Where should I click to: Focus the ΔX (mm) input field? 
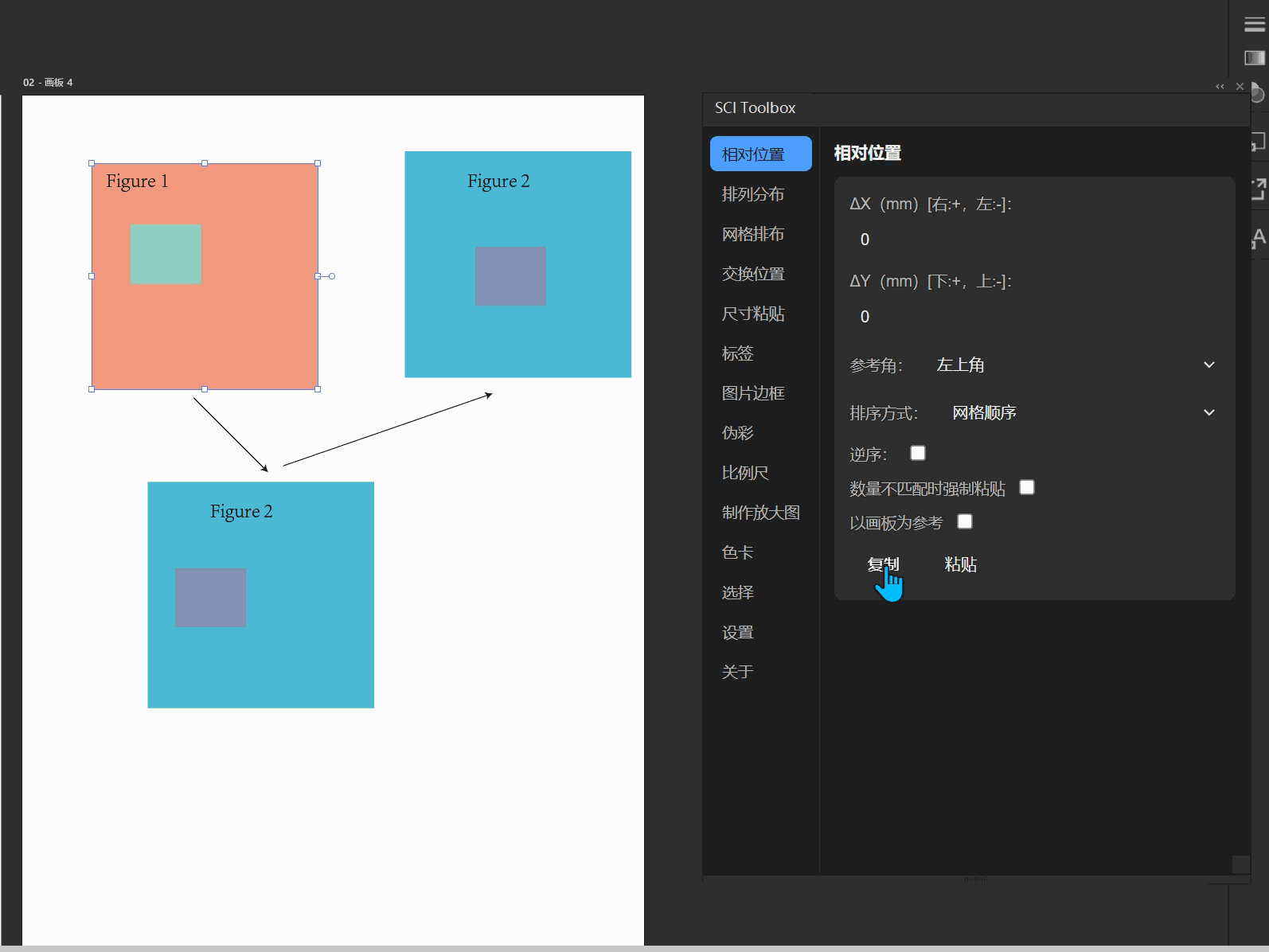pos(1035,240)
